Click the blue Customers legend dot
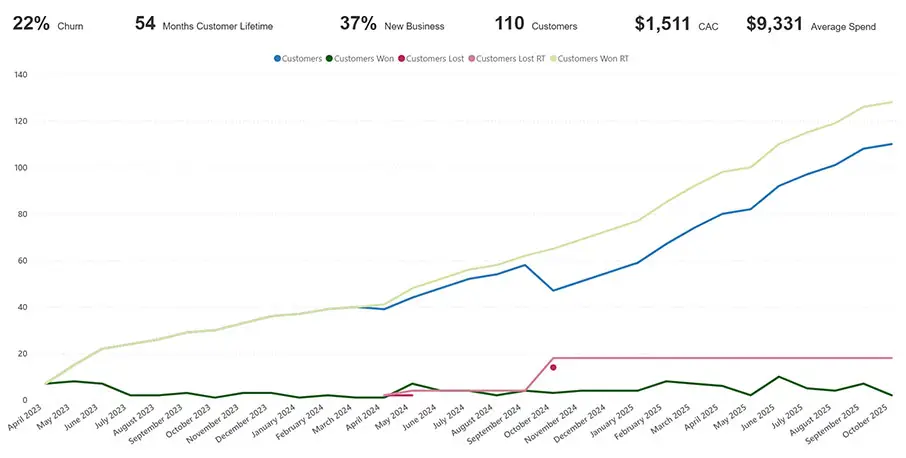 [x=278, y=59]
